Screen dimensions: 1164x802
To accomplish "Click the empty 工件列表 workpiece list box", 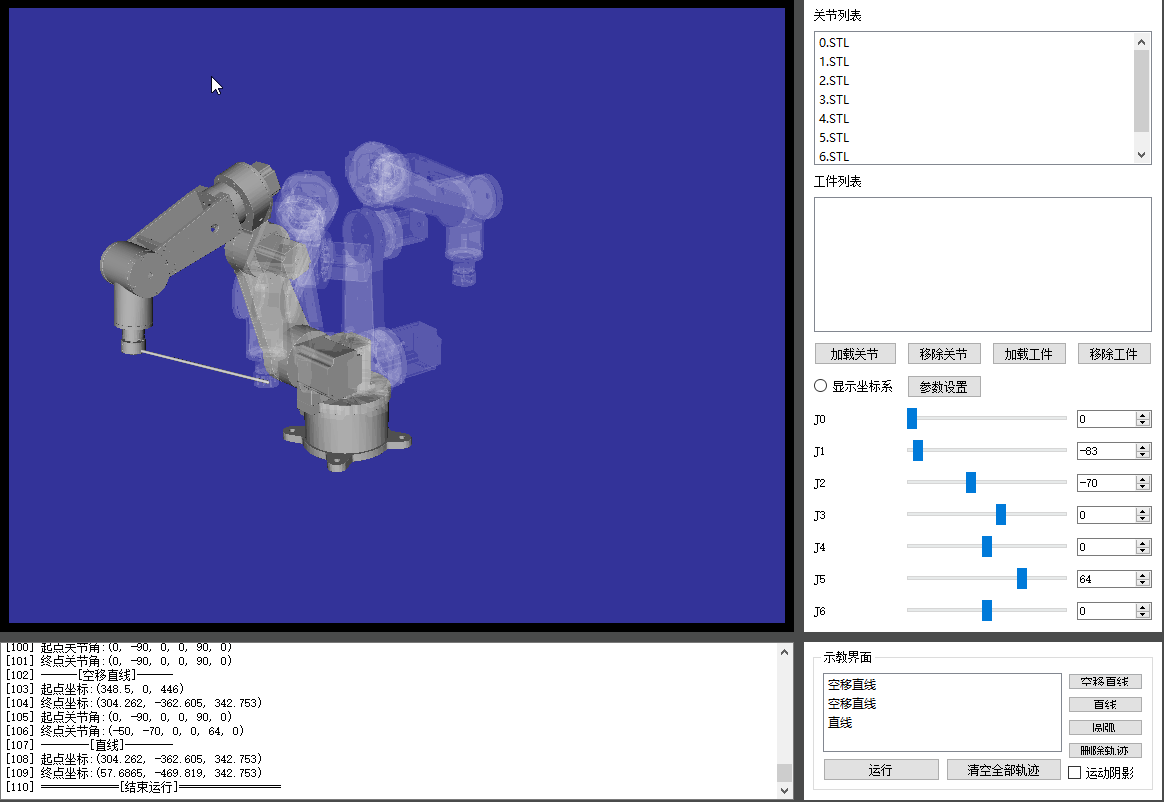I will (x=983, y=264).
